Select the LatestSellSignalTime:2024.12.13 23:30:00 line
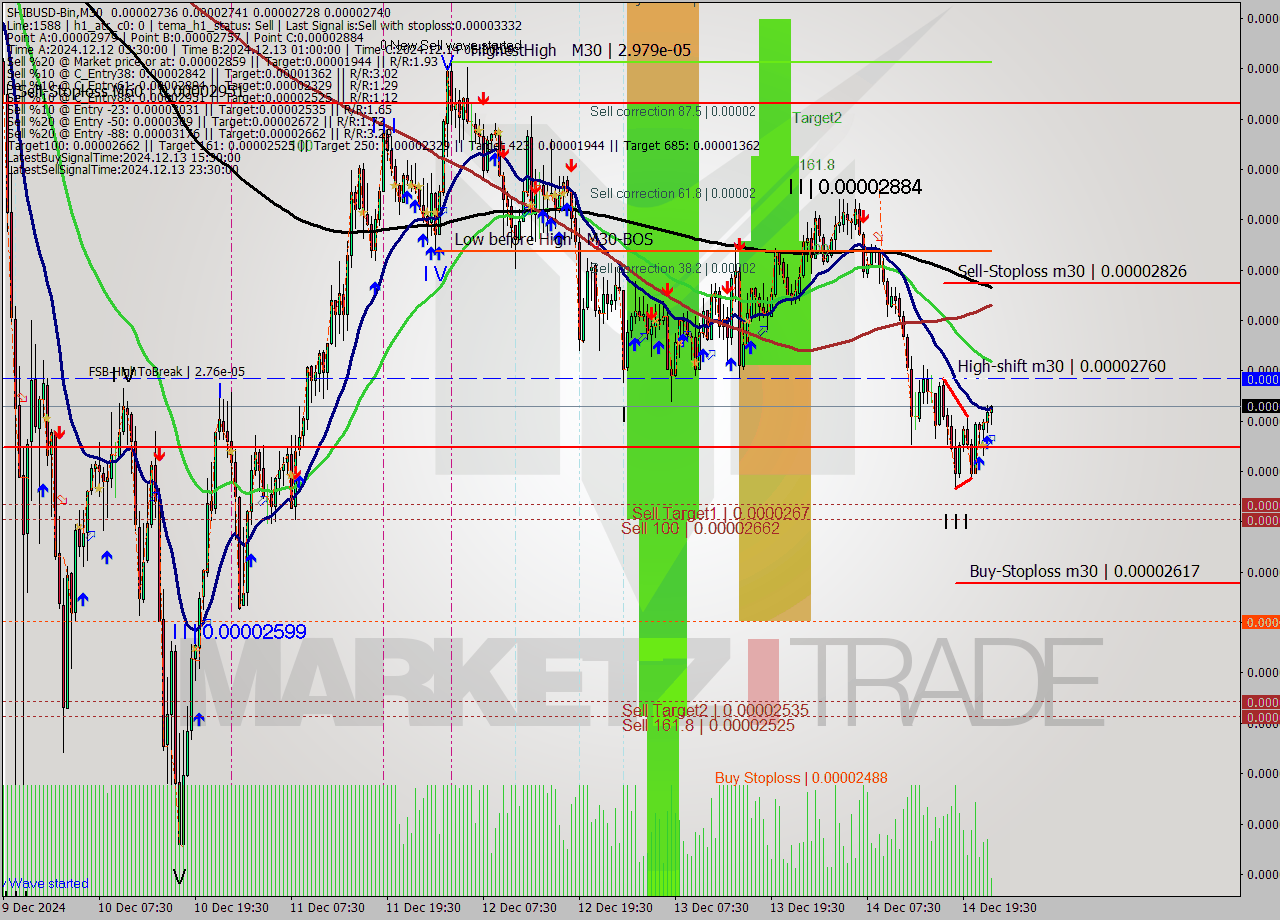Screen dimensions: 1280x920 click(122, 169)
